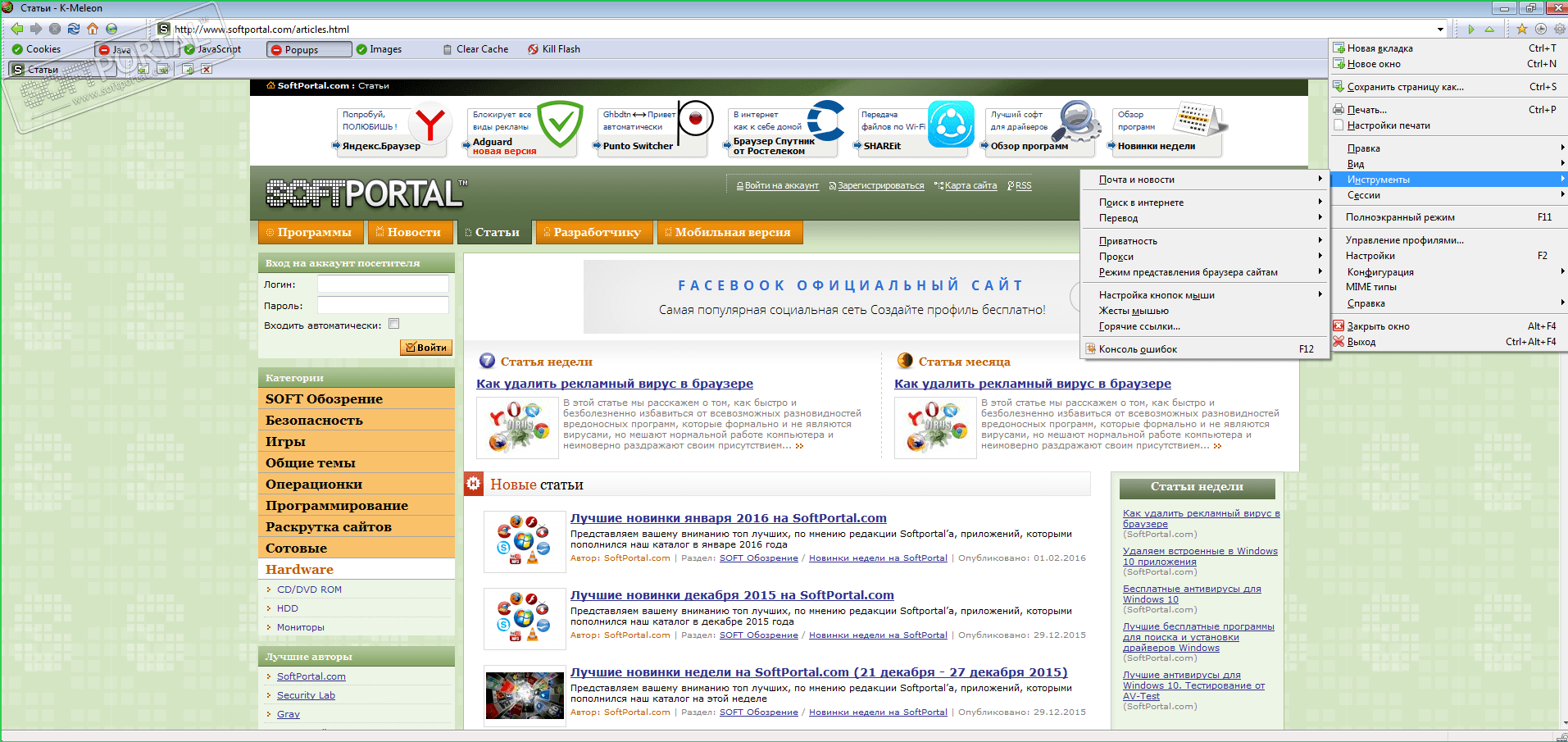Expand the Сессии submenu
The height and width of the screenshot is (742, 1568).
(1448, 195)
